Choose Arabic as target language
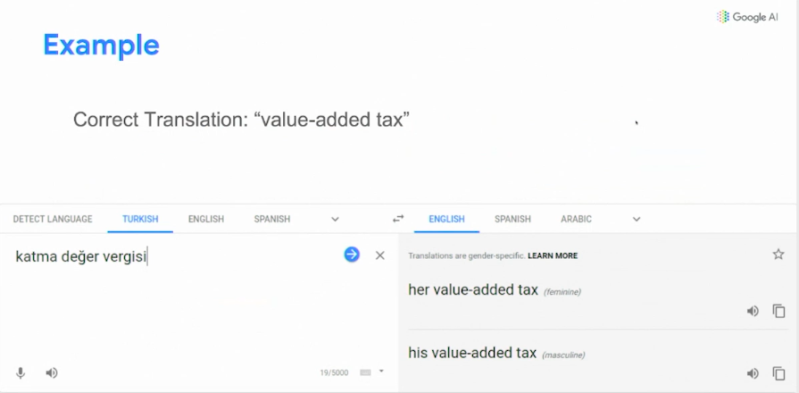This screenshot has width=799, height=393. click(576, 219)
